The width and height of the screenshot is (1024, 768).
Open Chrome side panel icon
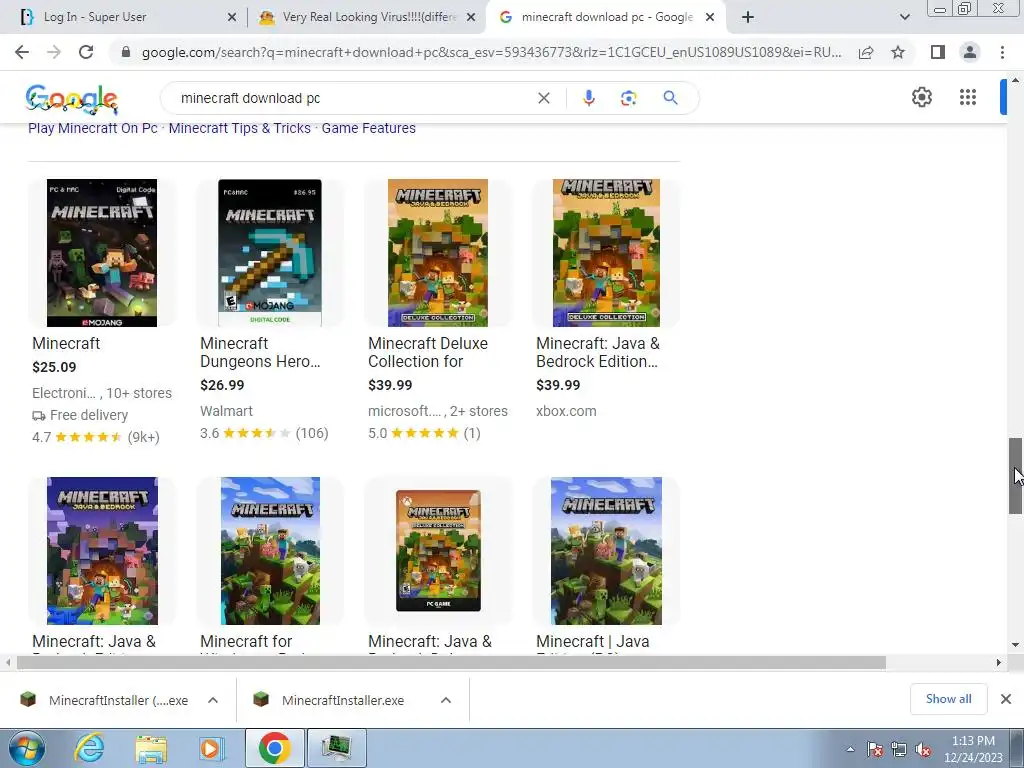click(x=938, y=52)
